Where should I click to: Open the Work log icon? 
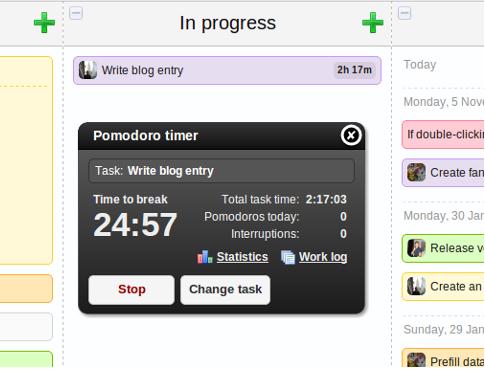[x=288, y=257]
